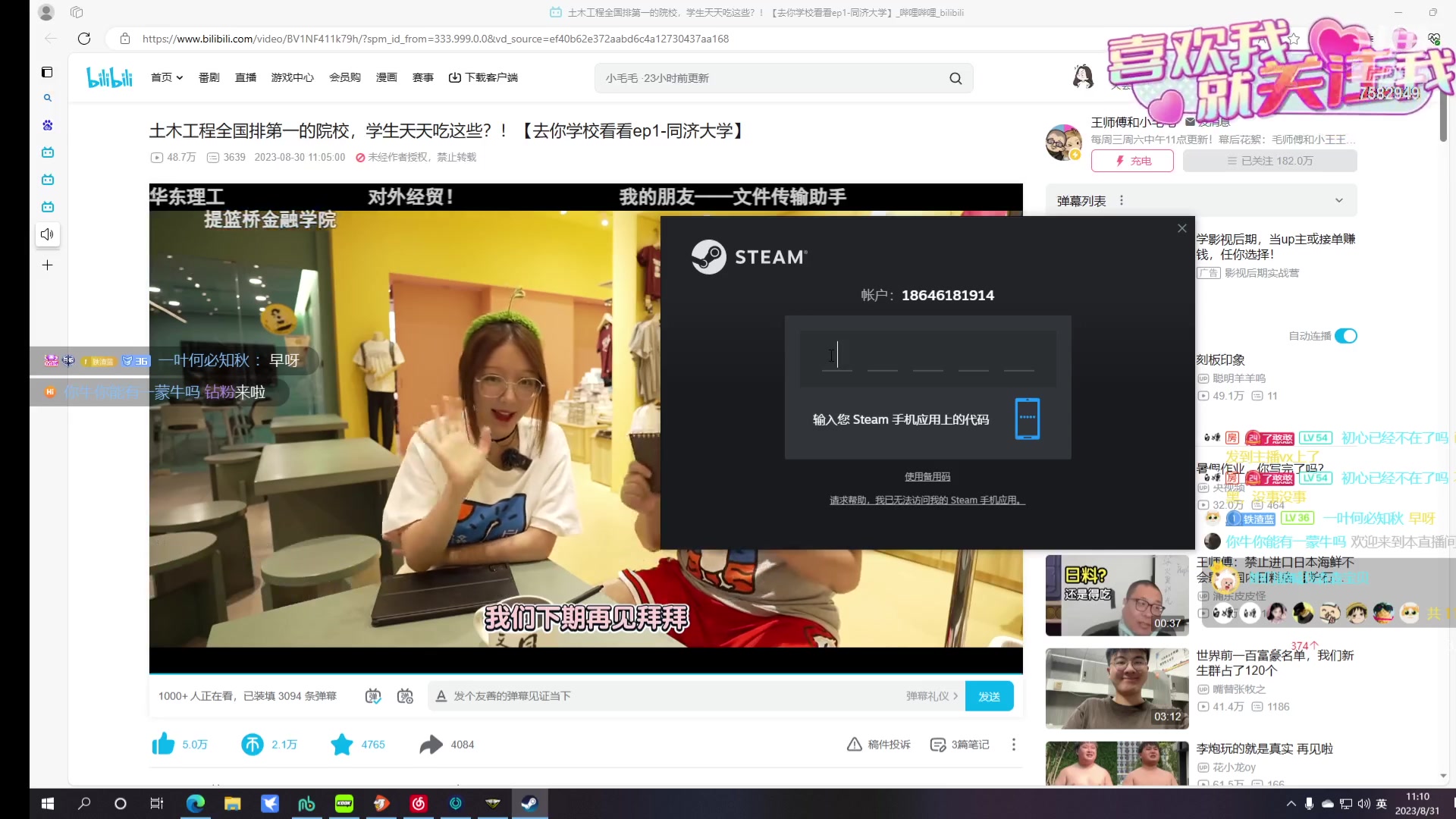Click the search magnifier in bilibili search bar
This screenshot has width=1456, height=819.
(955, 78)
